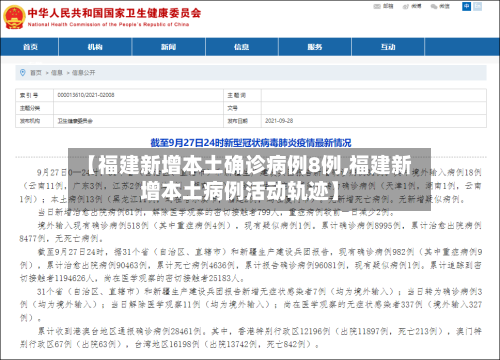
Task: Click paragraph starting 当日新增治愈出院病例61例
Action: (x=216, y=212)
